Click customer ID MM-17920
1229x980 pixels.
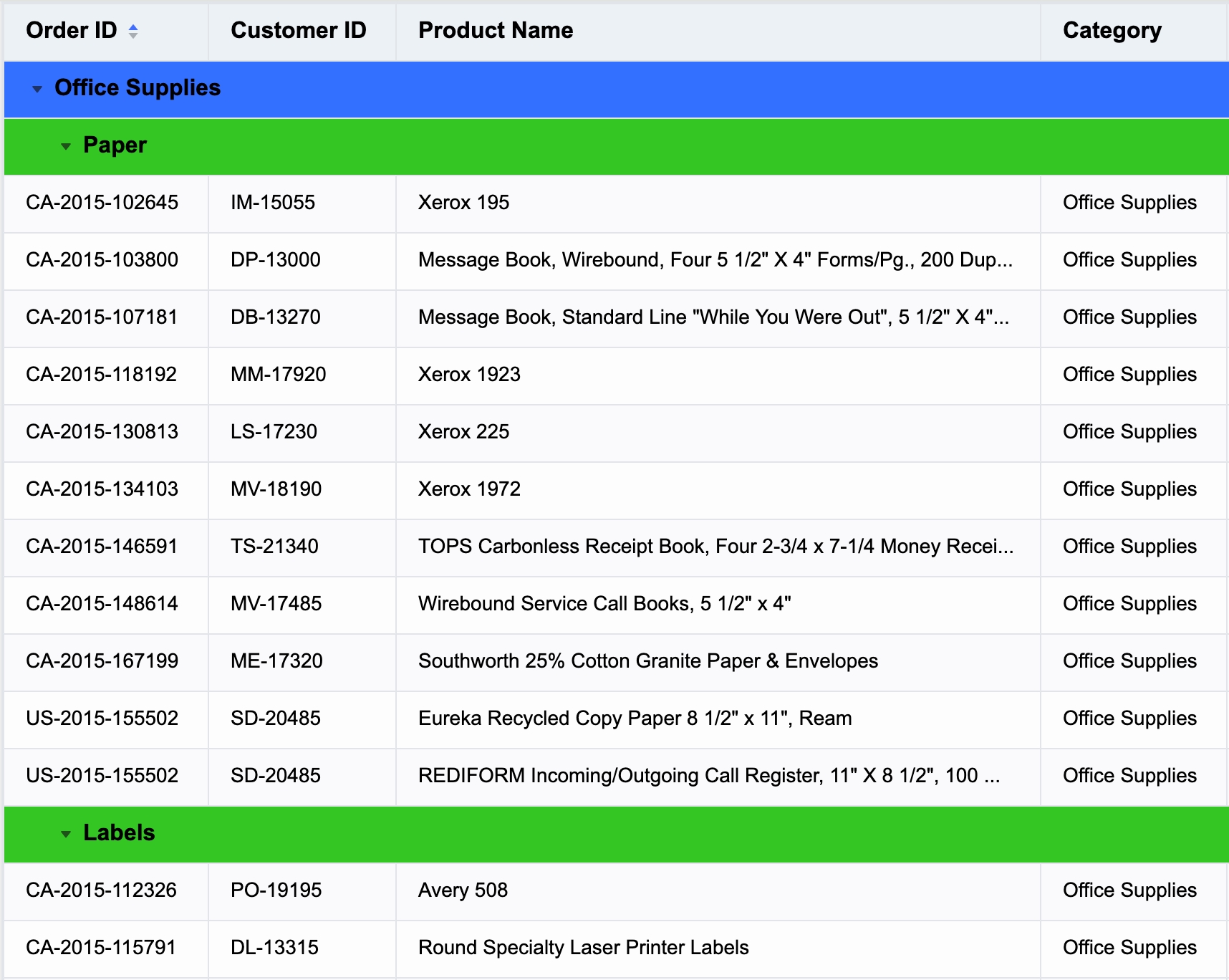pyautogui.click(x=302, y=375)
